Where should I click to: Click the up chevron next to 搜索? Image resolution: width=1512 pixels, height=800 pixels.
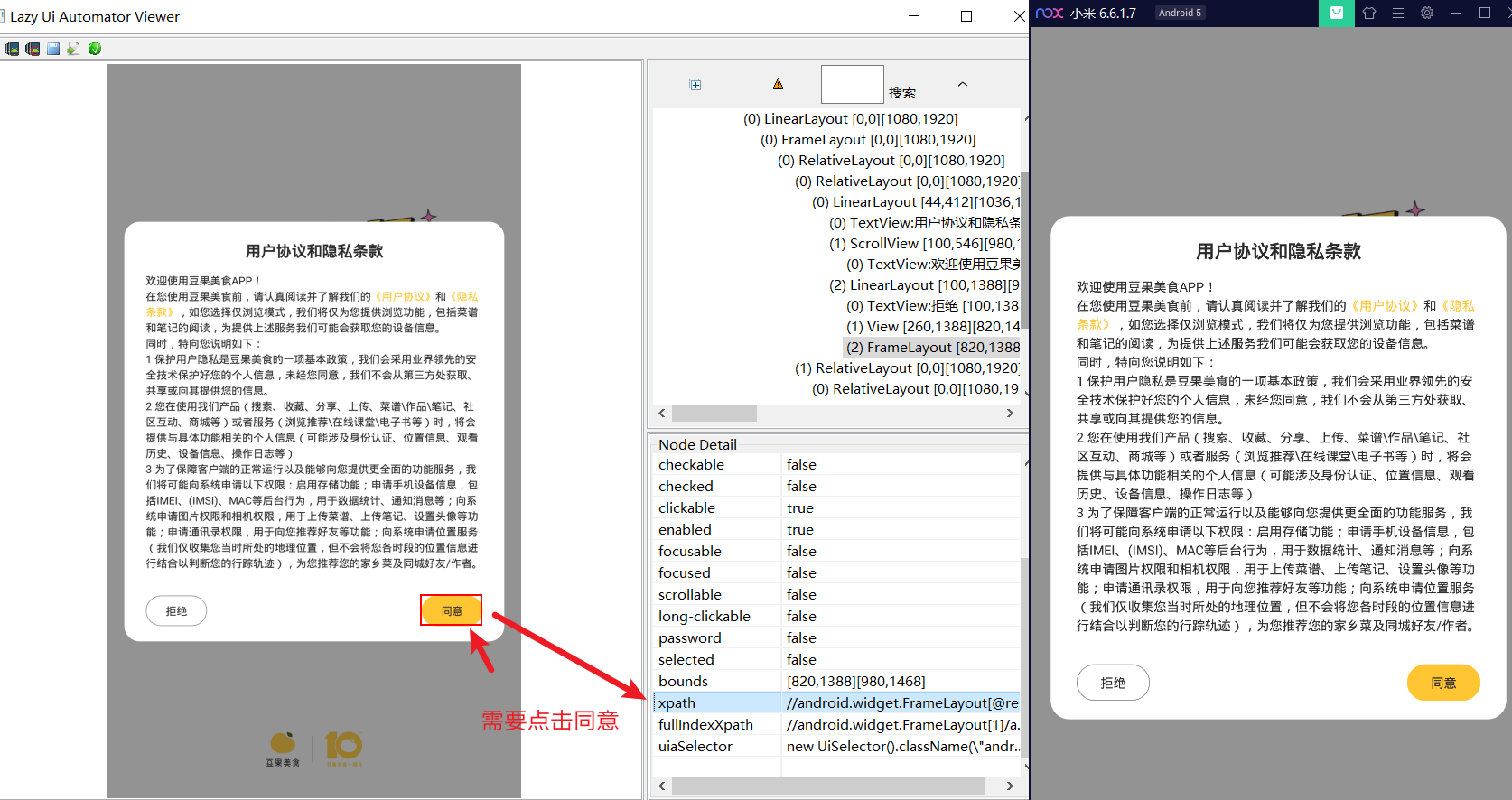963,84
